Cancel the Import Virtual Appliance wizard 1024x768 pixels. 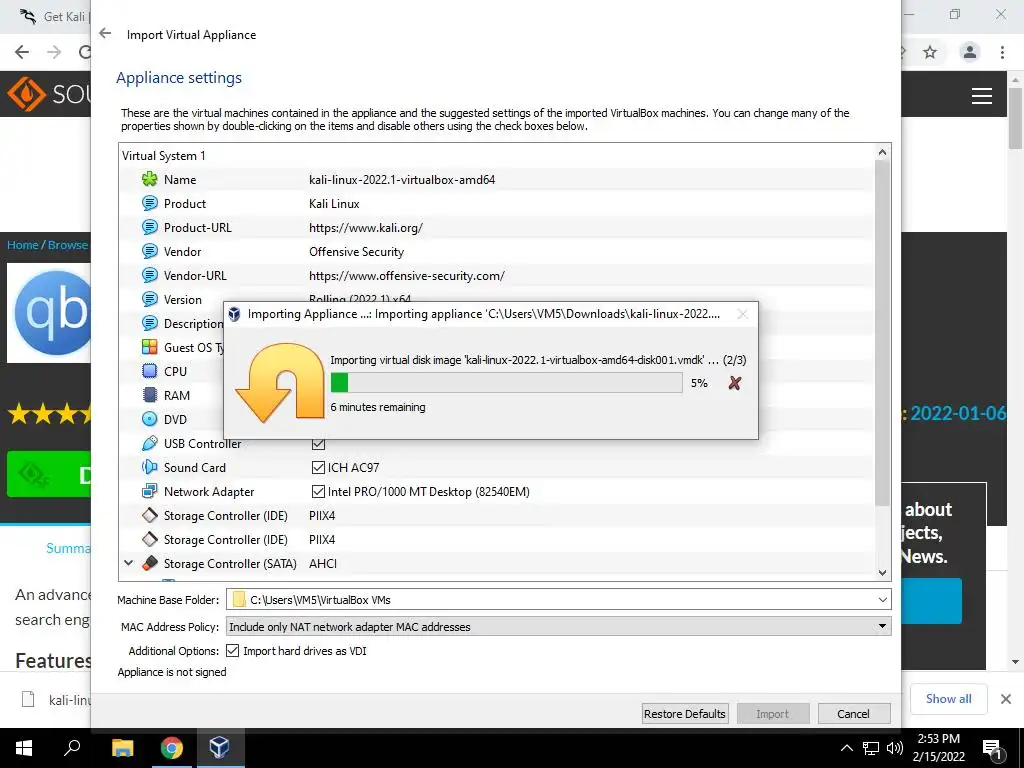(853, 714)
